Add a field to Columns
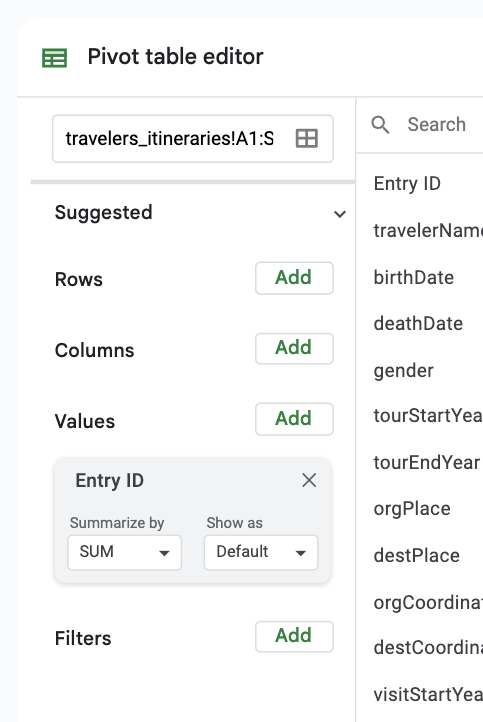483x722 pixels. 294,348
